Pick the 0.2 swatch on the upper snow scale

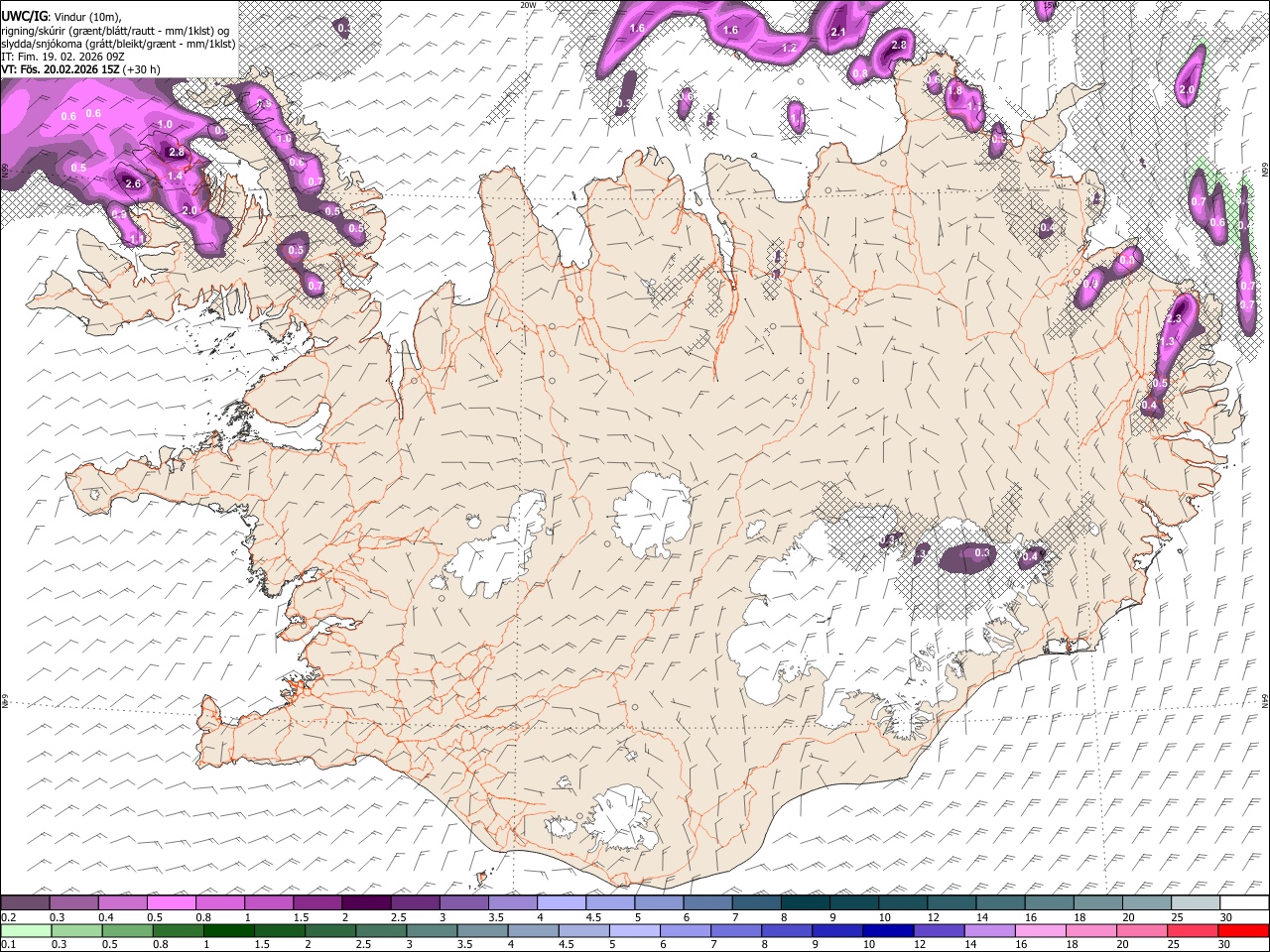point(25,903)
